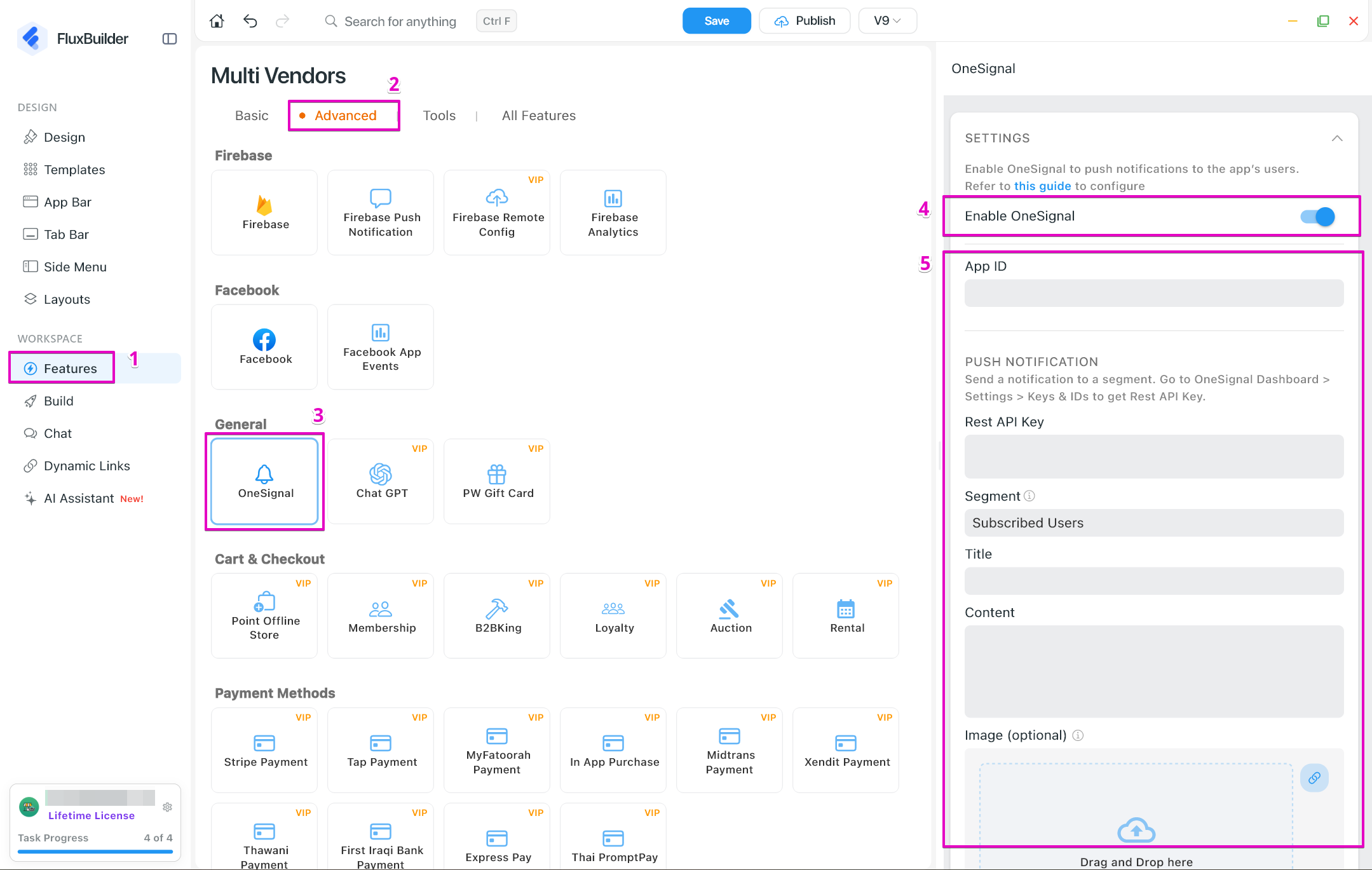Viewport: 1372px width, 870px height.
Task: Show Segment info tooltip icon
Action: [x=1029, y=496]
